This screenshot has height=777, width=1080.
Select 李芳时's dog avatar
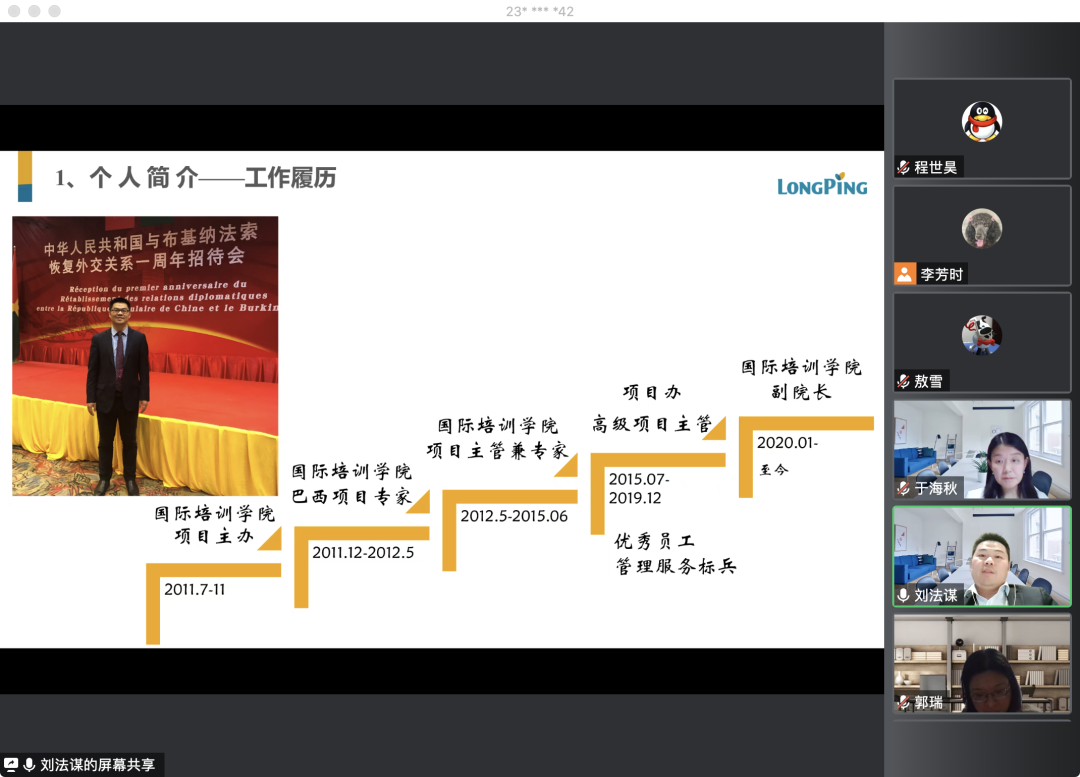(x=982, y=228)
